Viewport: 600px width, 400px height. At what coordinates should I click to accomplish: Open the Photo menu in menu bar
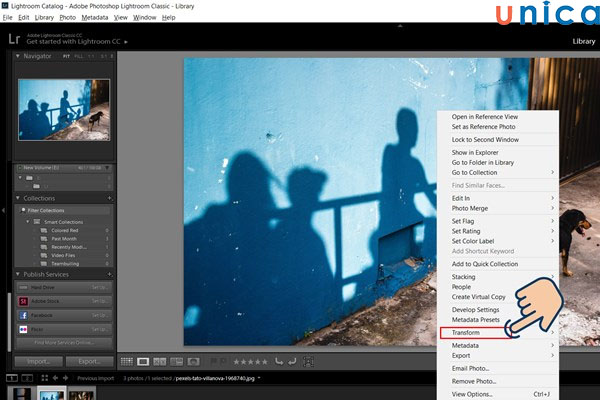[x=67, y=17]
